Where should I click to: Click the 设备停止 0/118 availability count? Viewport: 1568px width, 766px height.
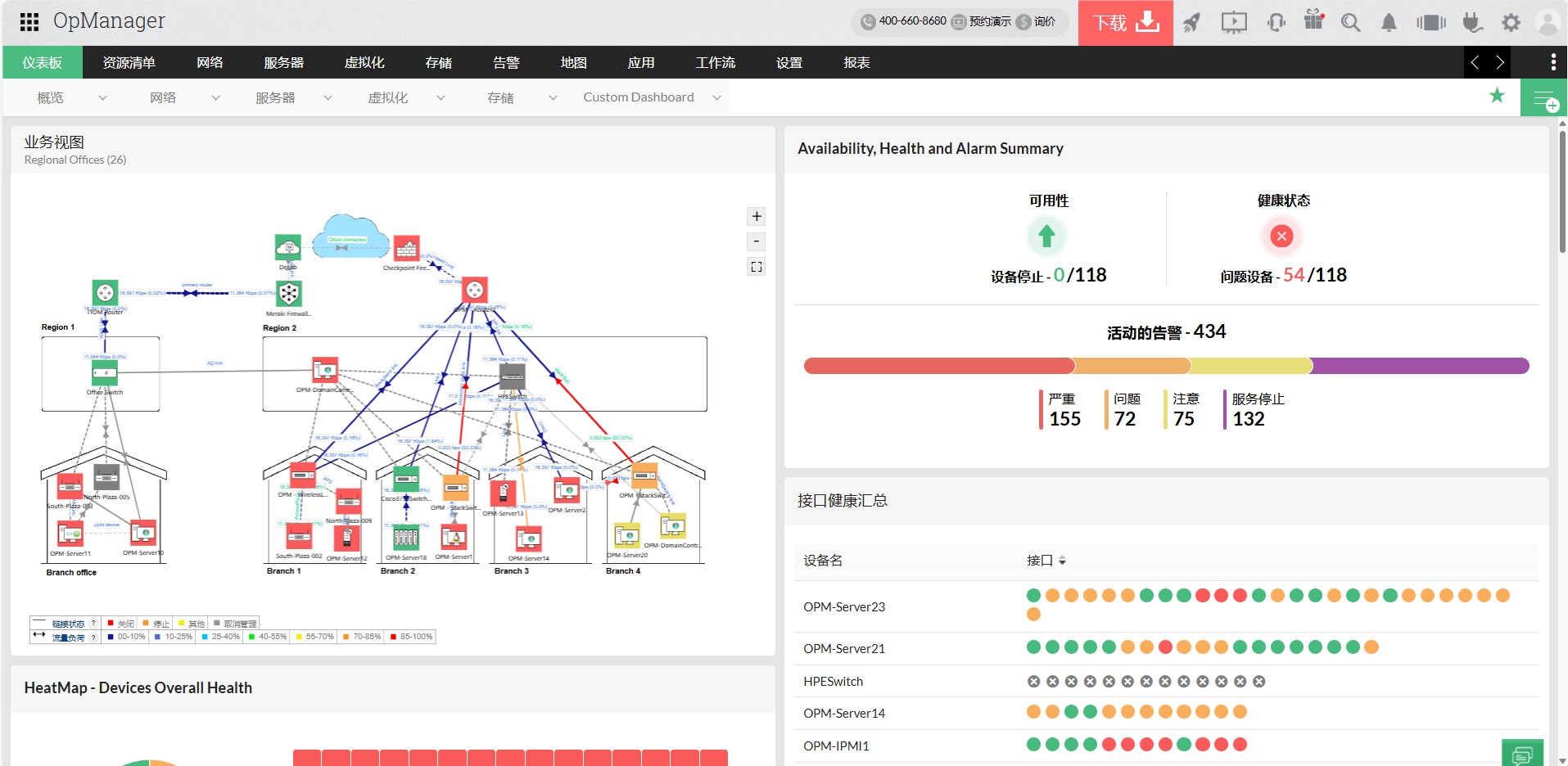(1048, 276)
